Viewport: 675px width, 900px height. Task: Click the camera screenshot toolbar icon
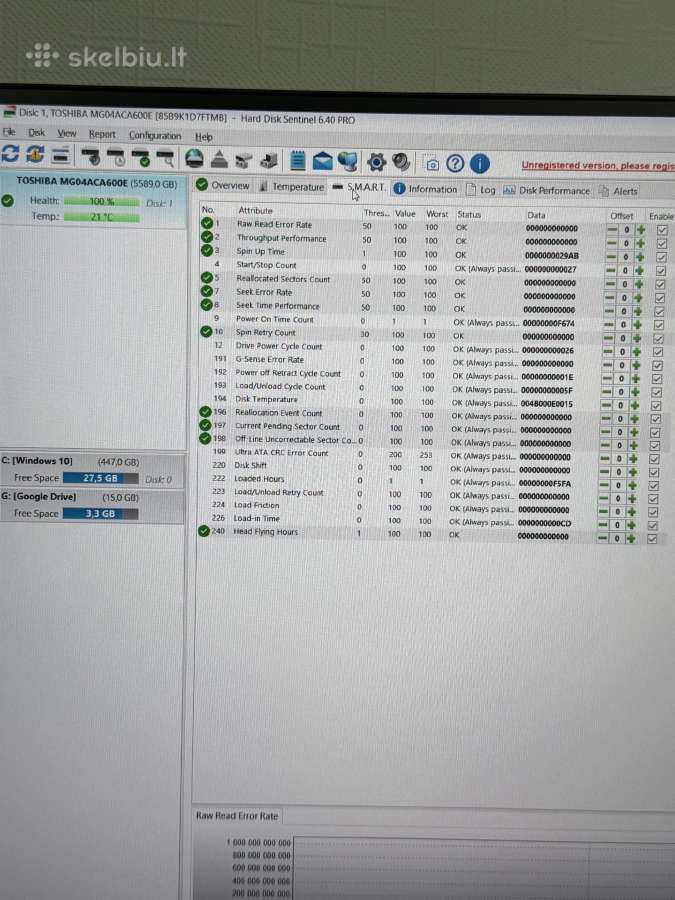point(432,164)
